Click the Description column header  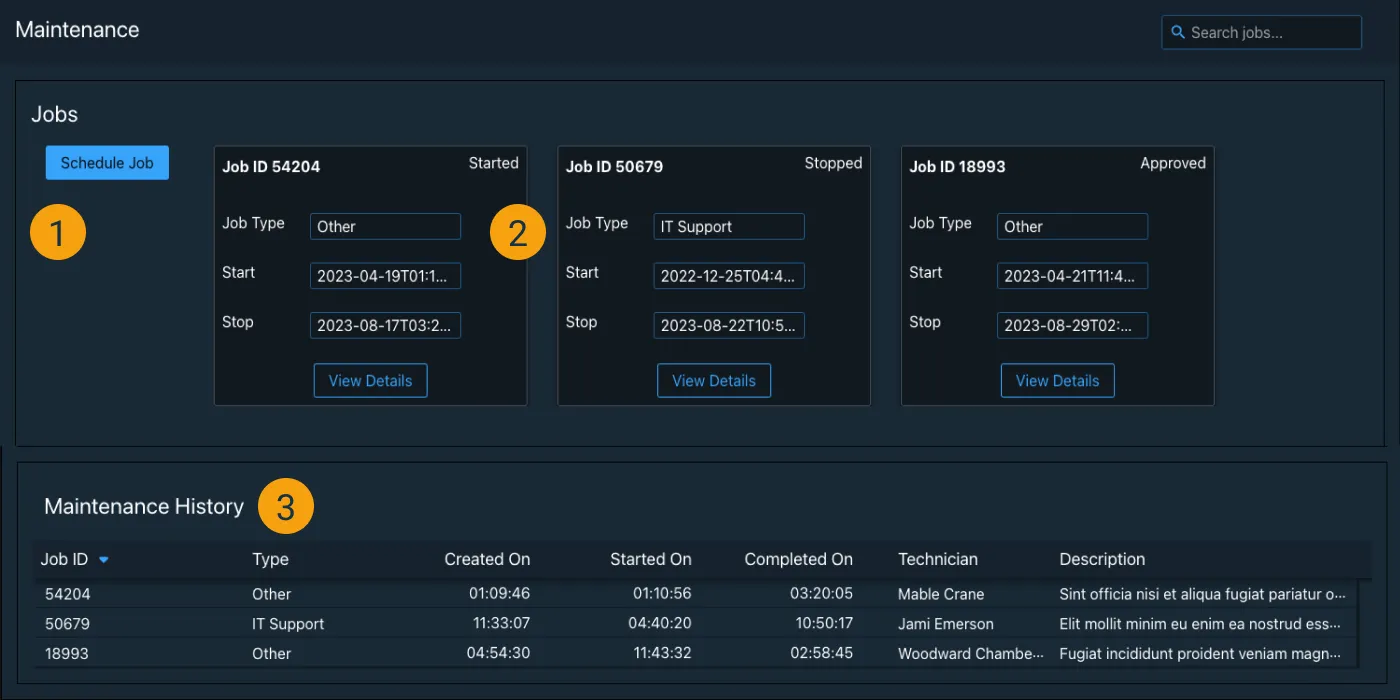pos(1102,559)
